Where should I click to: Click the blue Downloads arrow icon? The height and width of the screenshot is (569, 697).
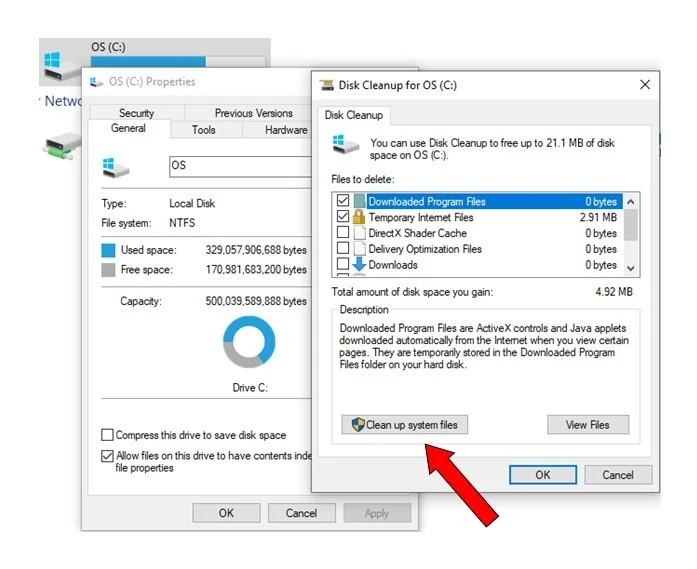pyautogui.click(x=359, y=264)
